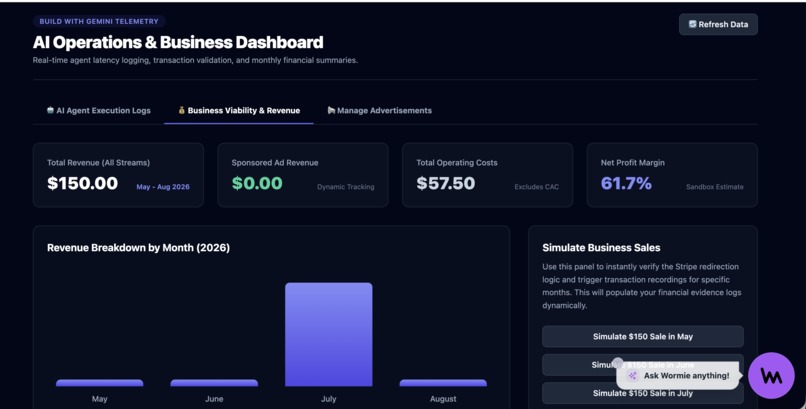Click the Dynamic Tracking label

coord(345,187)
